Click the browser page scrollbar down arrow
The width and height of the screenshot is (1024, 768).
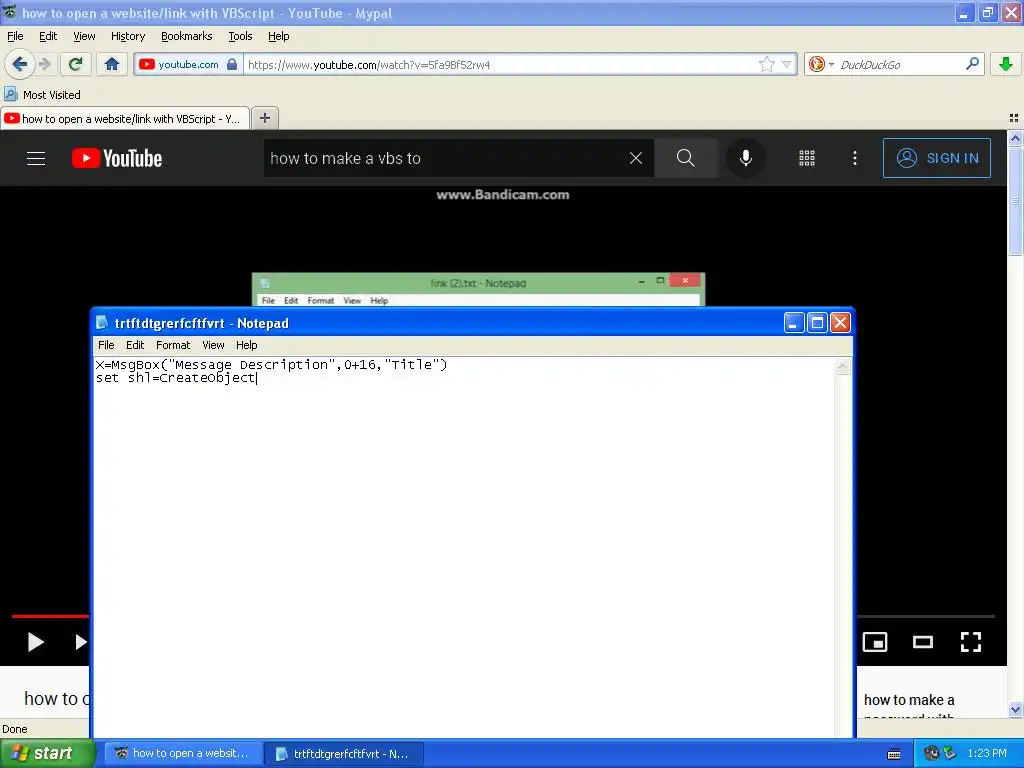click(x=1015, y=709)
